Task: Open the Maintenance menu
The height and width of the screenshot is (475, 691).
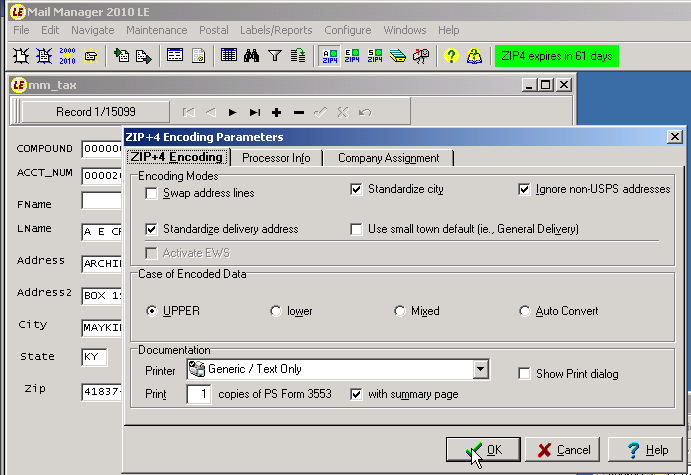Action: (156, 30)
